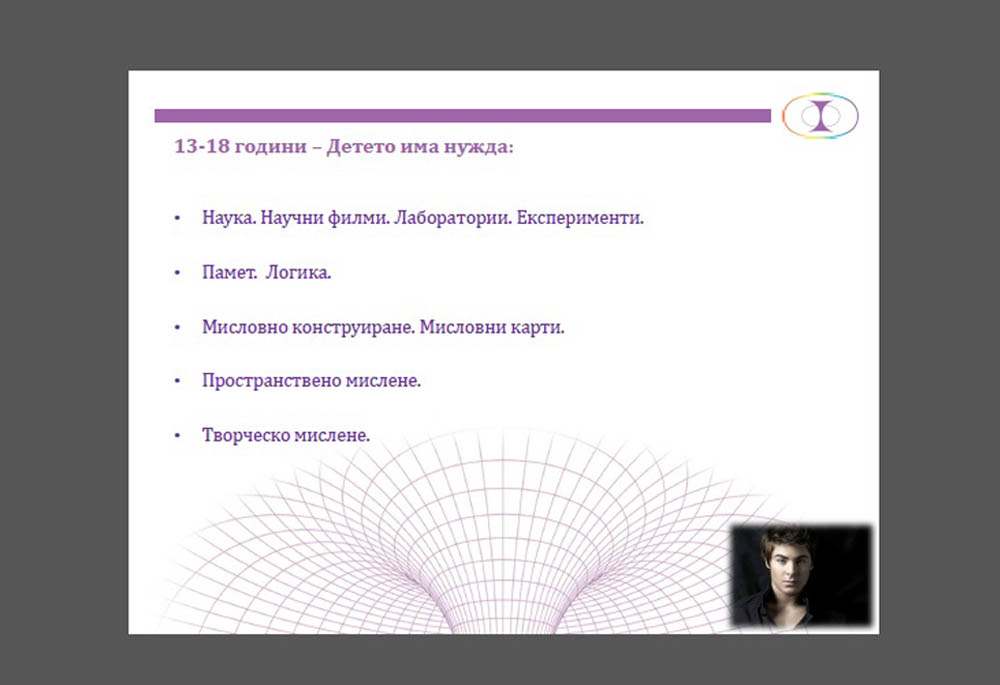Click the bullet dot before "Пространствено мислене"
Viewport: 1000px width, 685px height.
[x=177, y=382]
